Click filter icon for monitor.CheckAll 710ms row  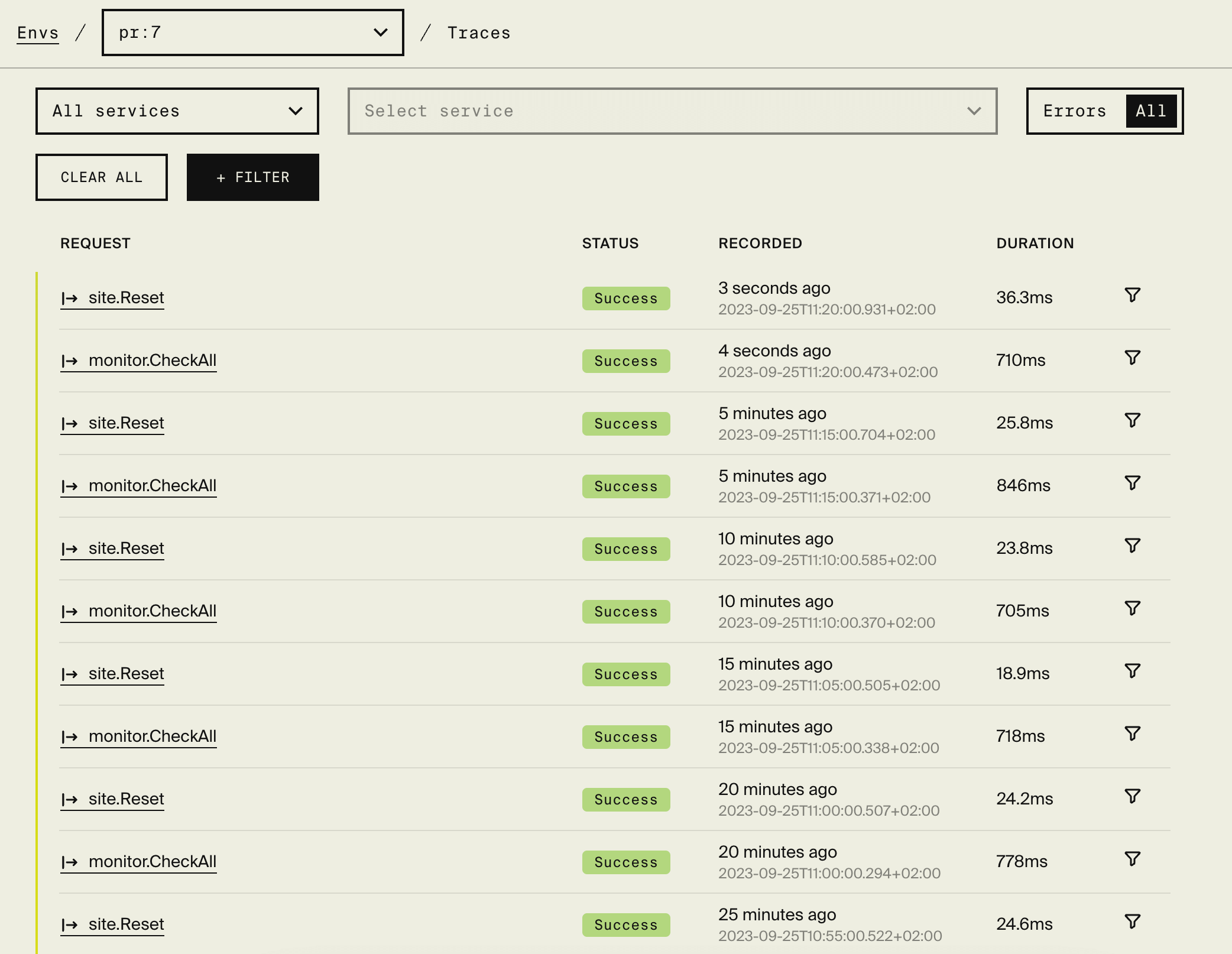[1132, 358]
